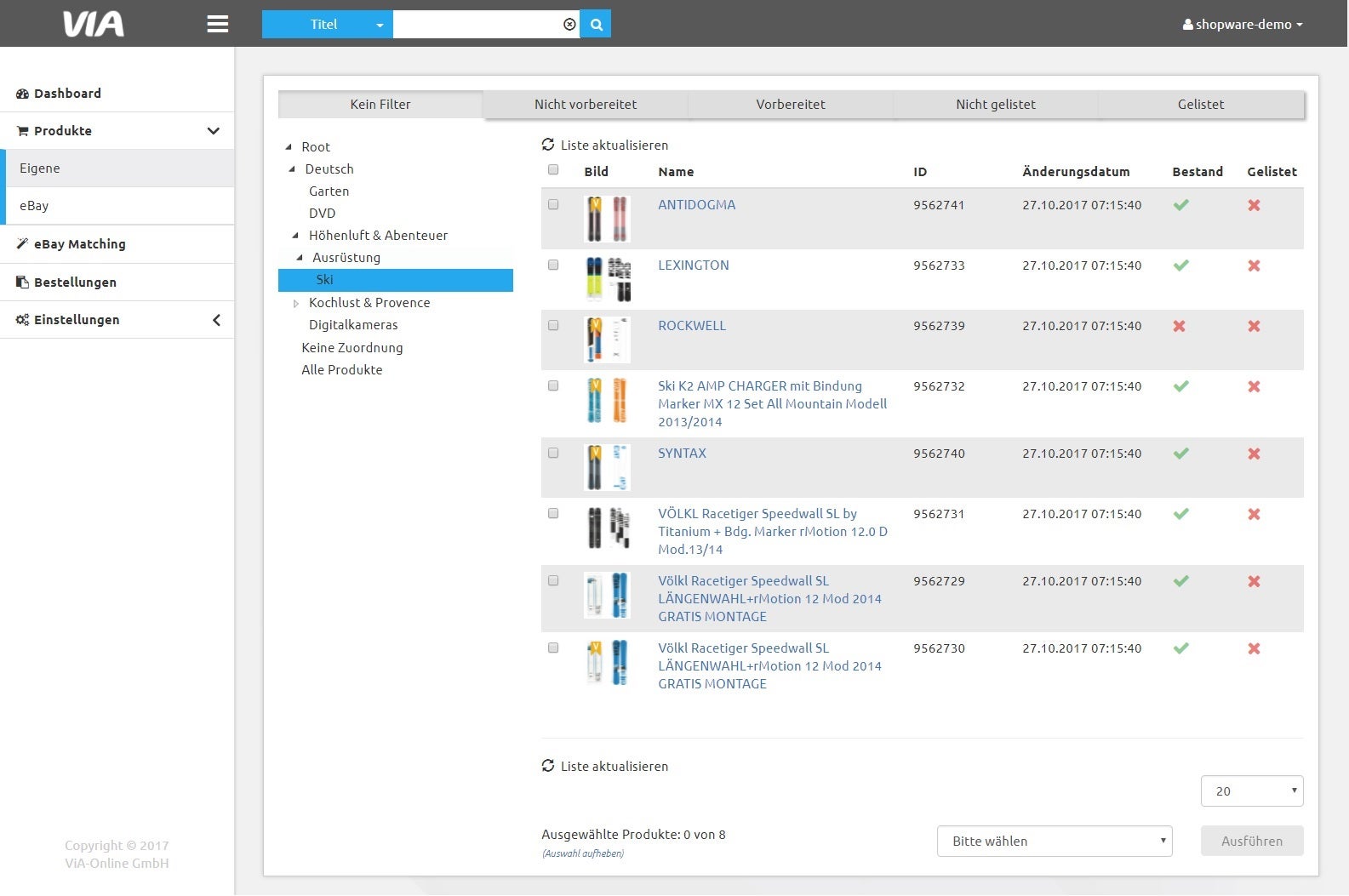This screenshot has width=1349, height=896.
Task: Click the blue search magnifier button
Action: 596,25
